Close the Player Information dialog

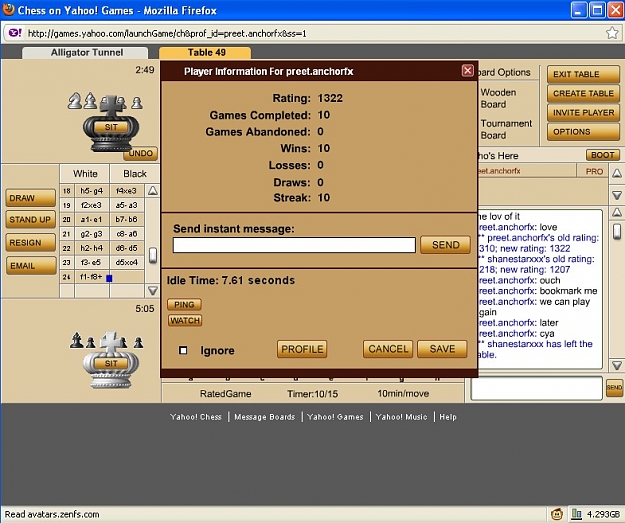click(x=467, y=71)
